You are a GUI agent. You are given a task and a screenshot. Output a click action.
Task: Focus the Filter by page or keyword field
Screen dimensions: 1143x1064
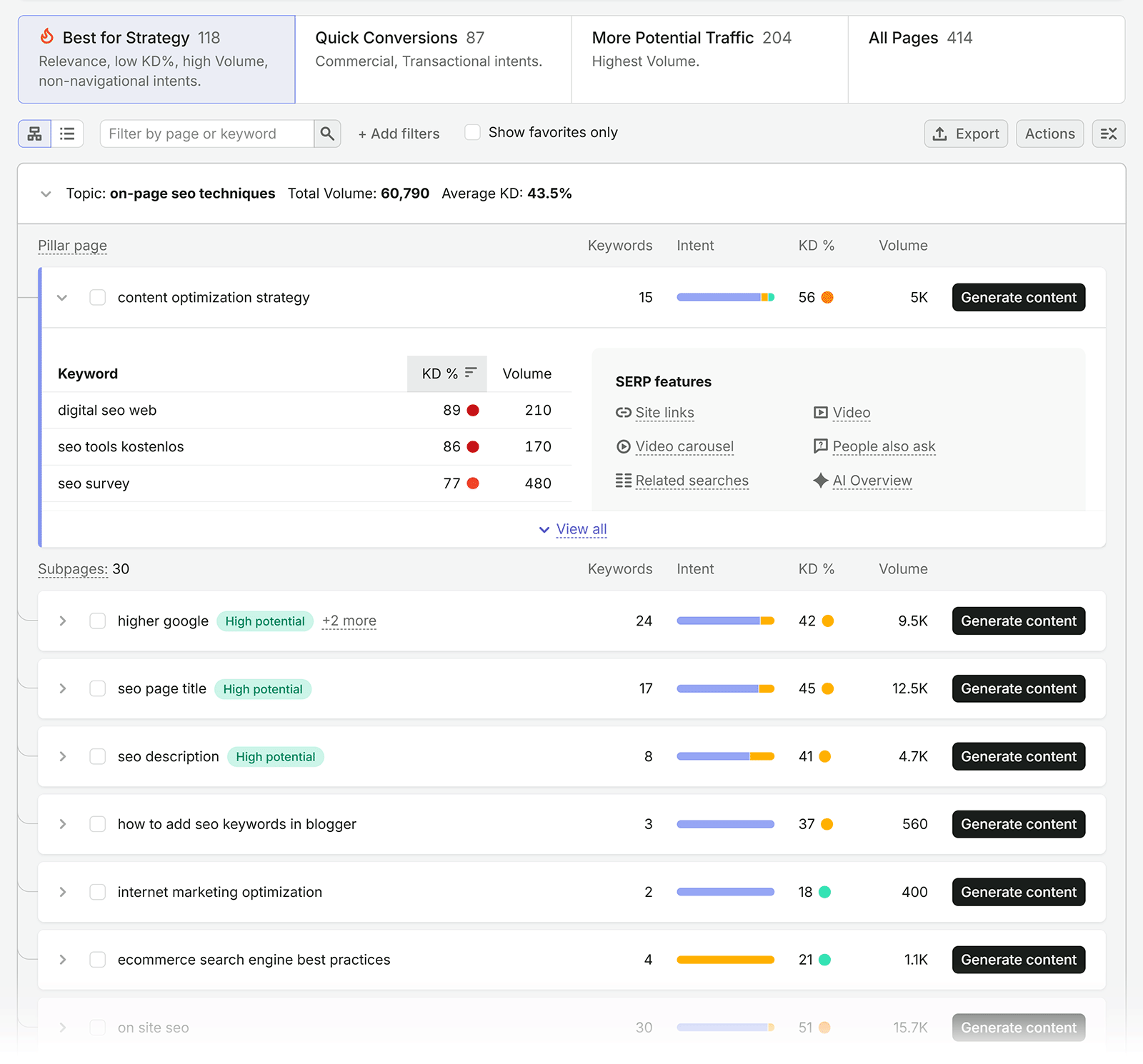207,134
